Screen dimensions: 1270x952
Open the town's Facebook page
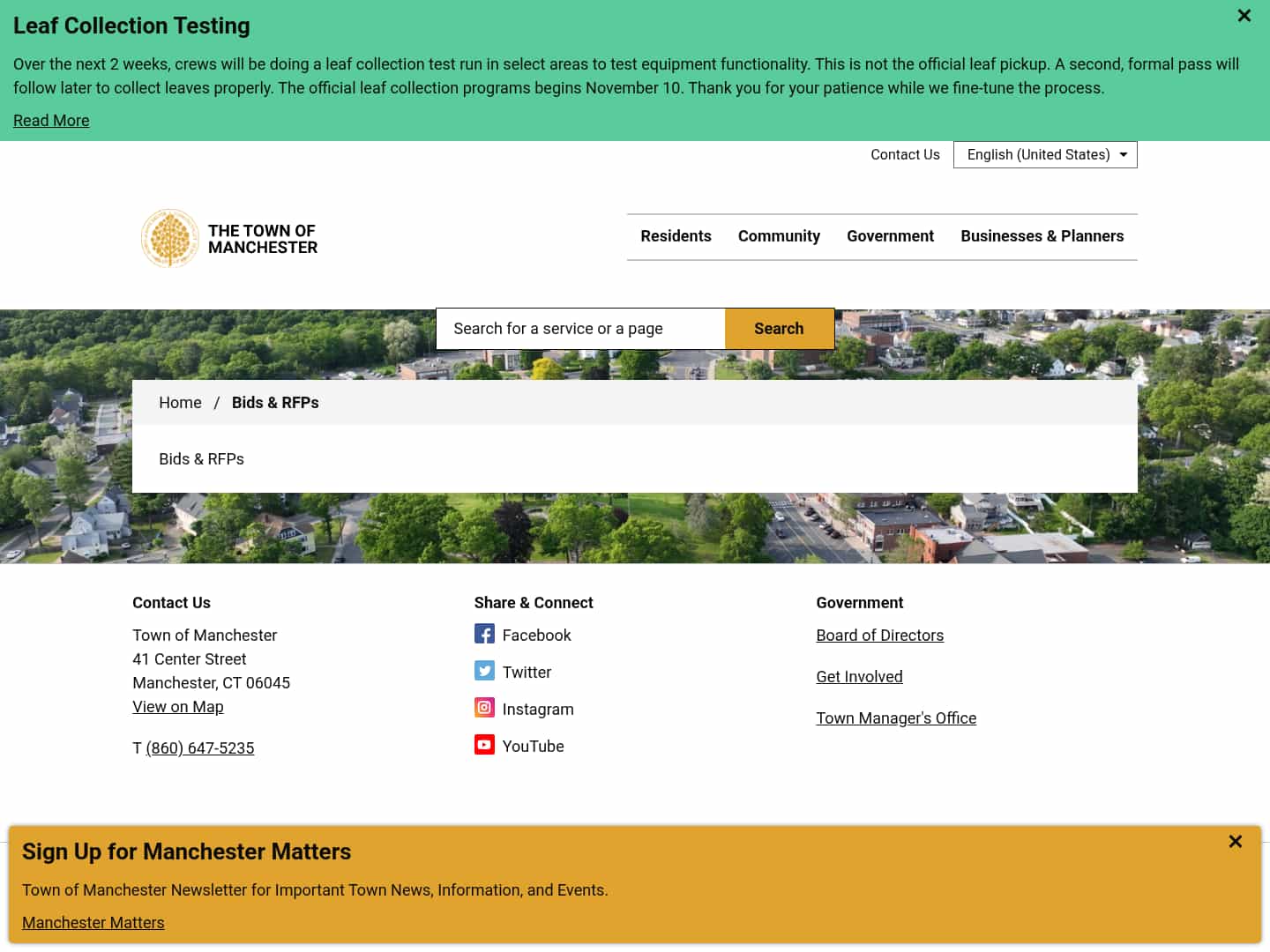pyautogui.click(x=536, y=635)
